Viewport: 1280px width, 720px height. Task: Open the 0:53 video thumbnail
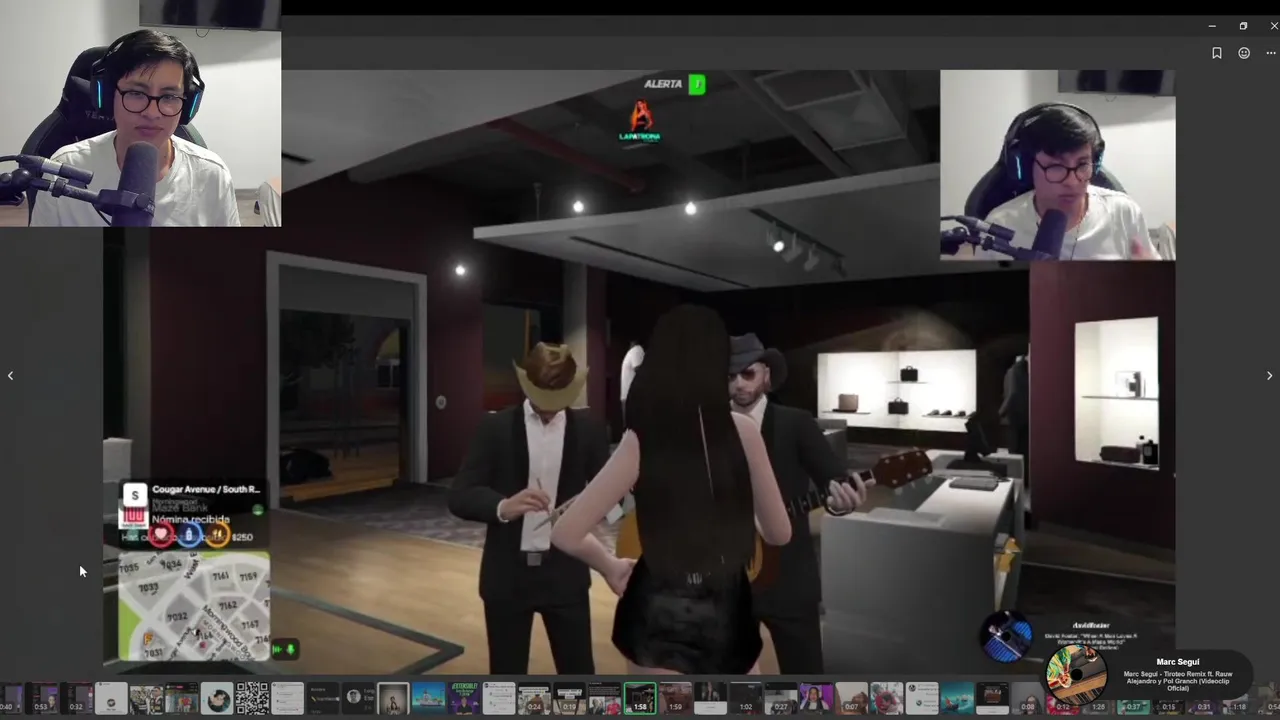pyautogui.click(x=41, y=698)
